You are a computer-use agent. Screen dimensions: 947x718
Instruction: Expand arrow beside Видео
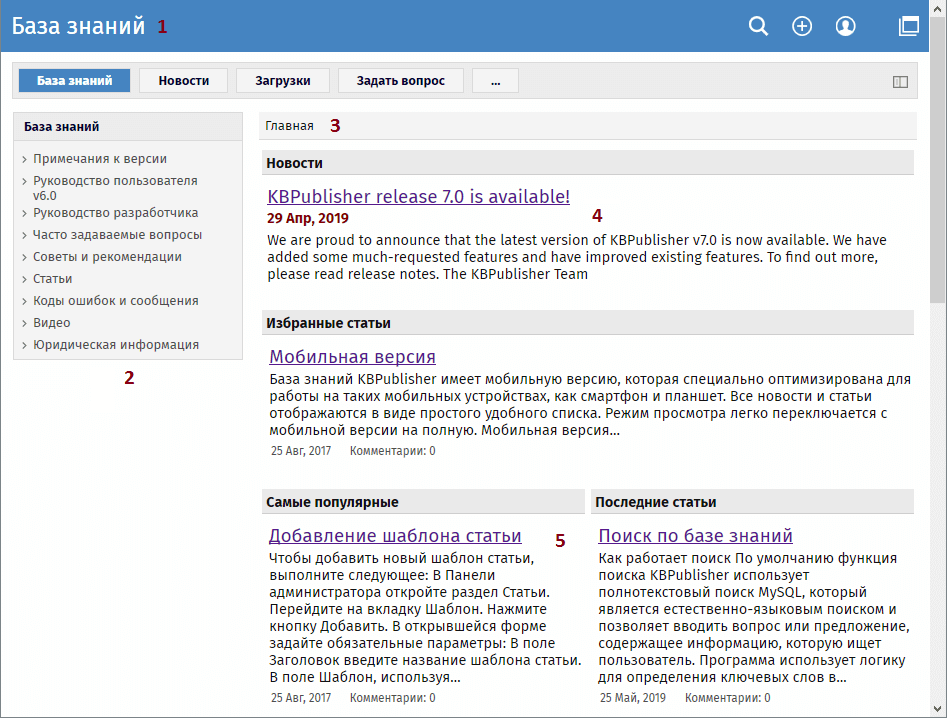[x=25, y=323]
